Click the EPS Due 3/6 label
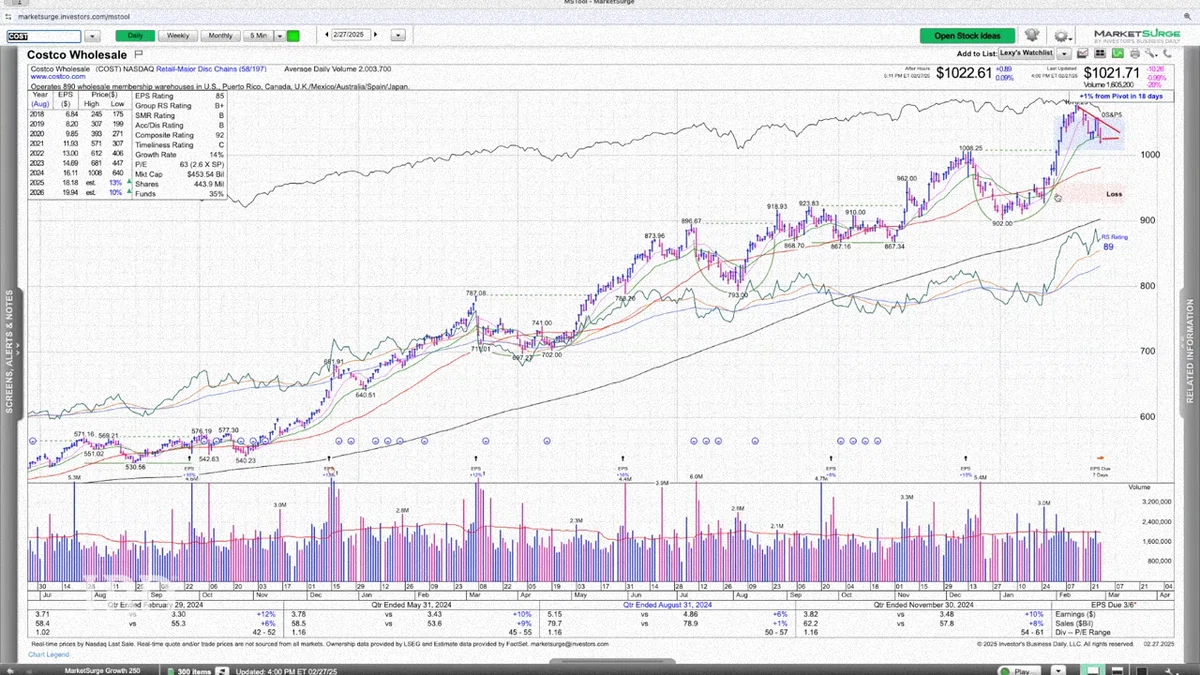Screen dimensions: 1200x675 tap(1113, 604)
